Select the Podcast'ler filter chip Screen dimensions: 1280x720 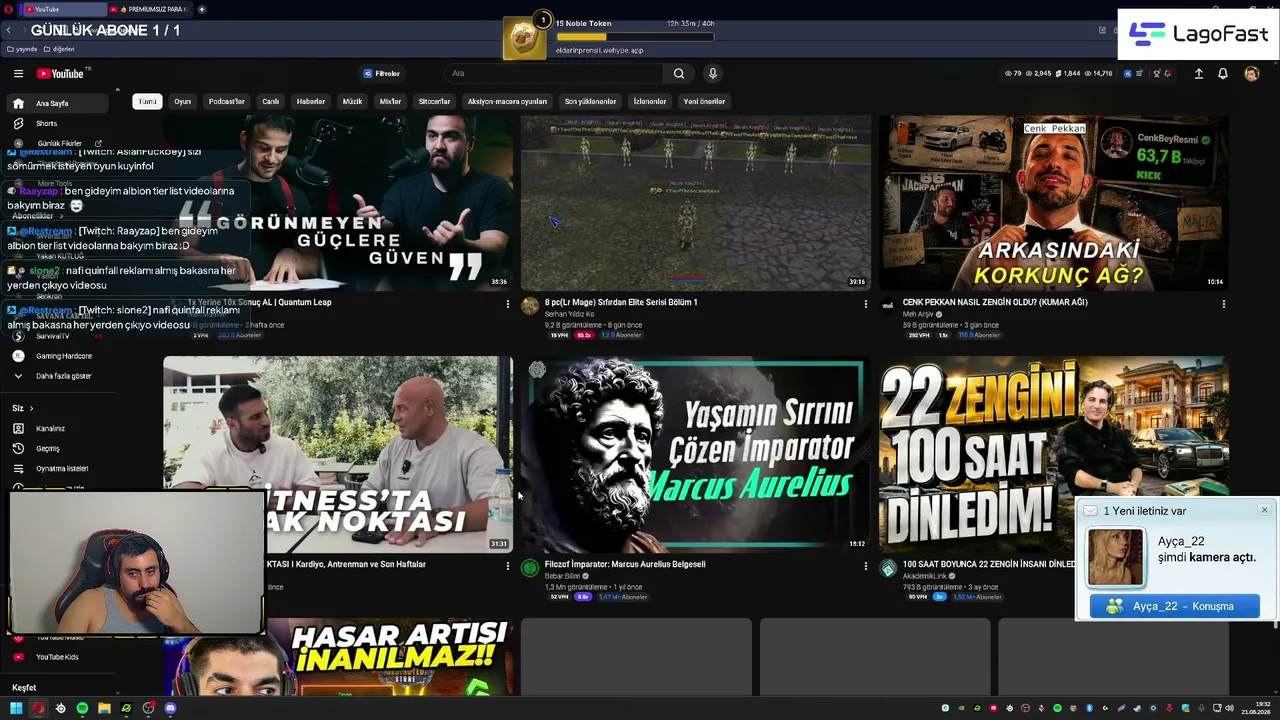[227, 101]
